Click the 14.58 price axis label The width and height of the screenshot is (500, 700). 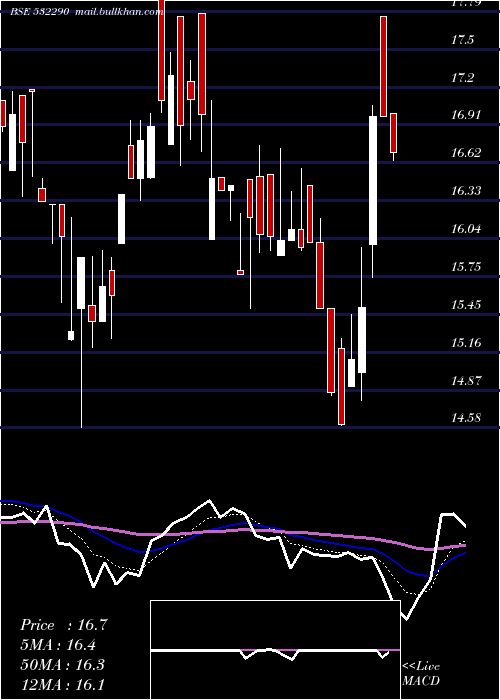coord(466,418)
